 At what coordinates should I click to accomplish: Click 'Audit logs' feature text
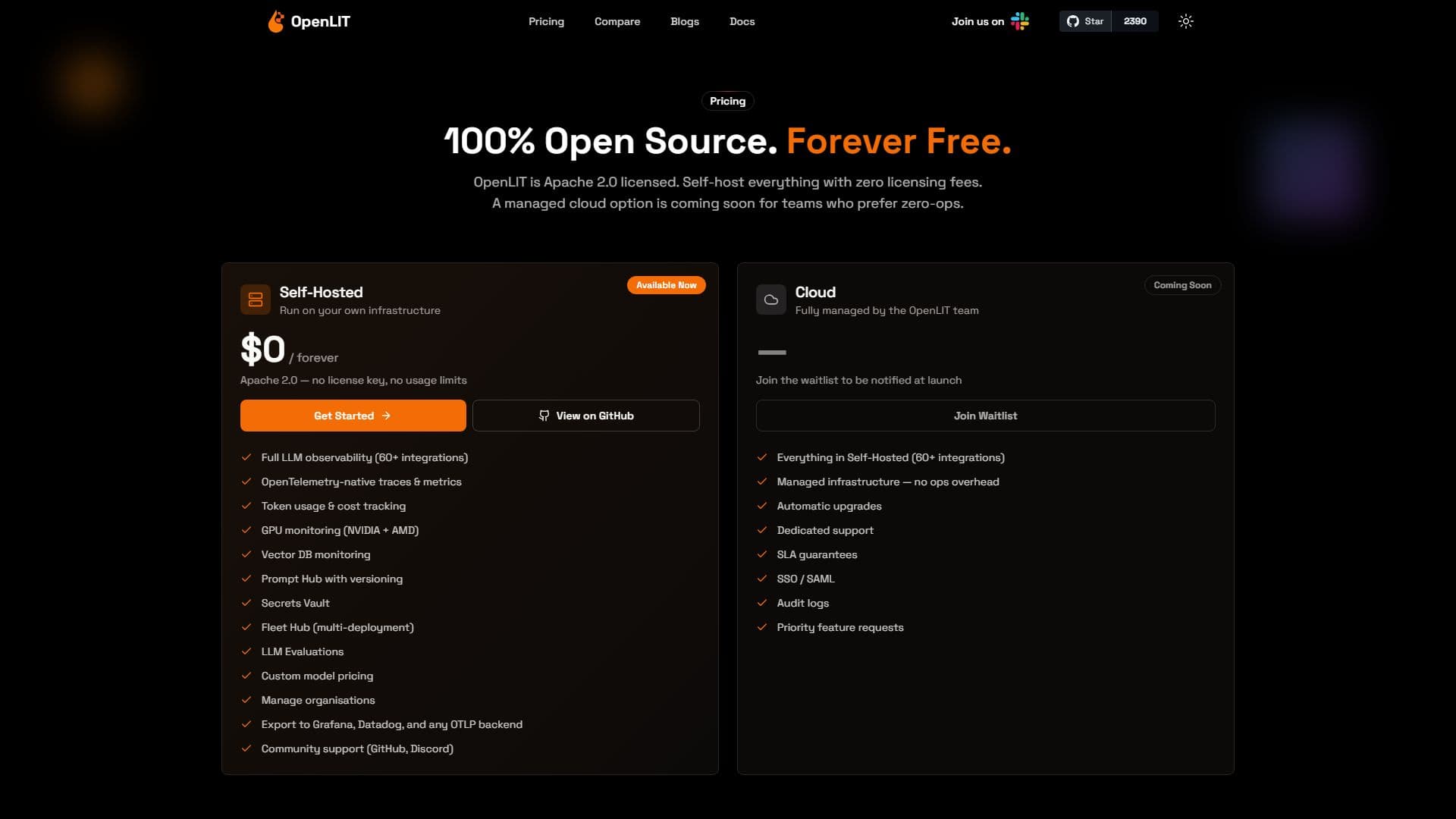802,603
